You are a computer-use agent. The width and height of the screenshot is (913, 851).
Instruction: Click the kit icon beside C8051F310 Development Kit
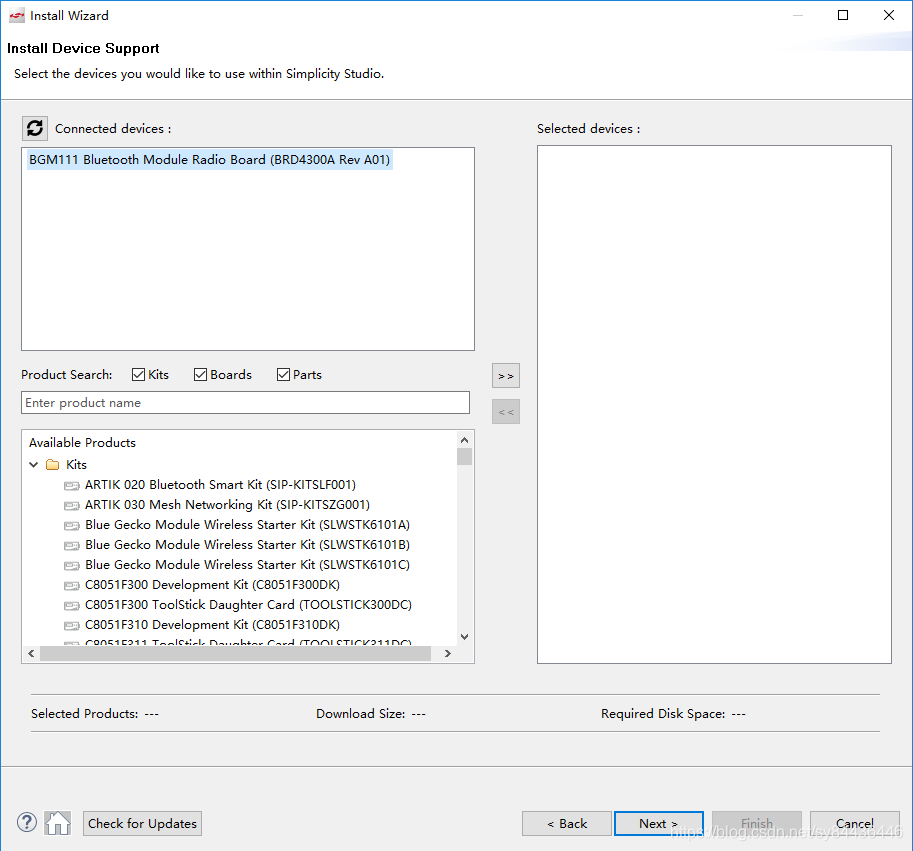[x=72, y=626]
